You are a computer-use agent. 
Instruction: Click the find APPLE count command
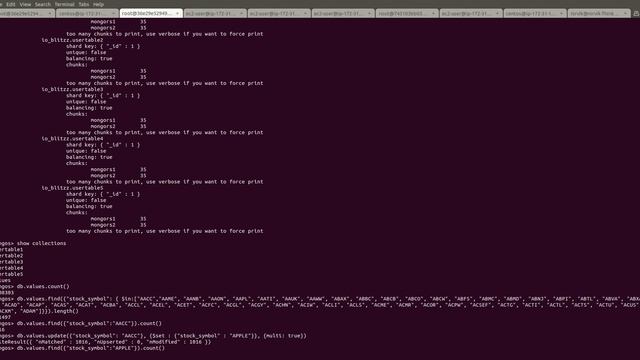coord(91,348)
